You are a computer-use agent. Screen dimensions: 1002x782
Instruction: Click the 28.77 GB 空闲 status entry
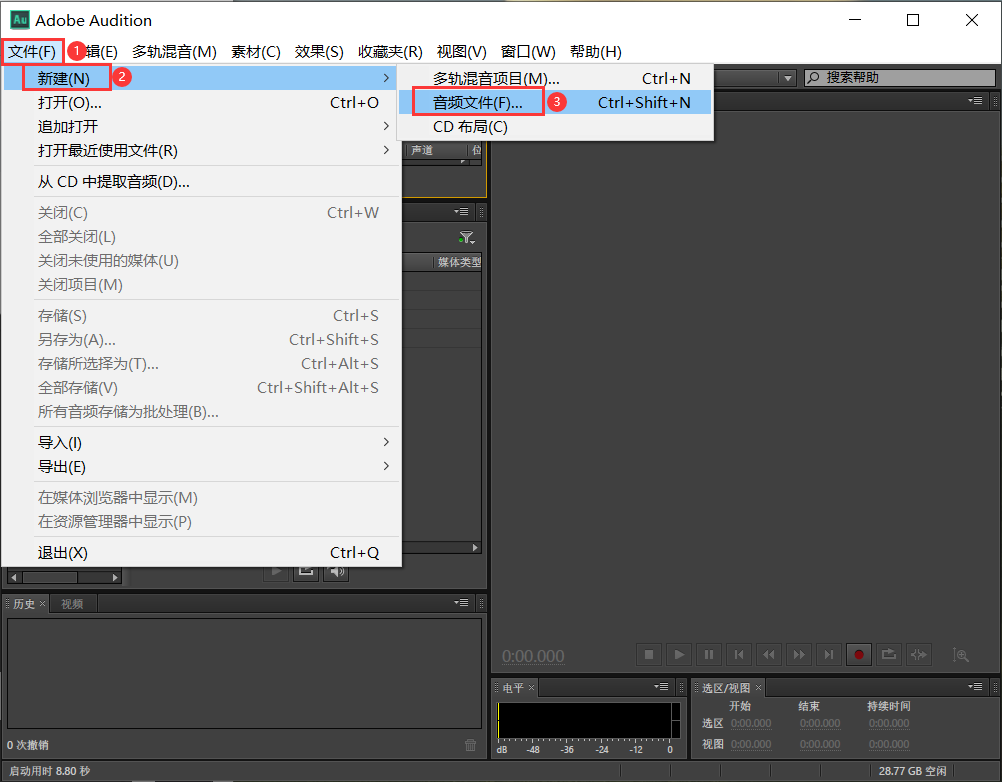coord(912,771)
